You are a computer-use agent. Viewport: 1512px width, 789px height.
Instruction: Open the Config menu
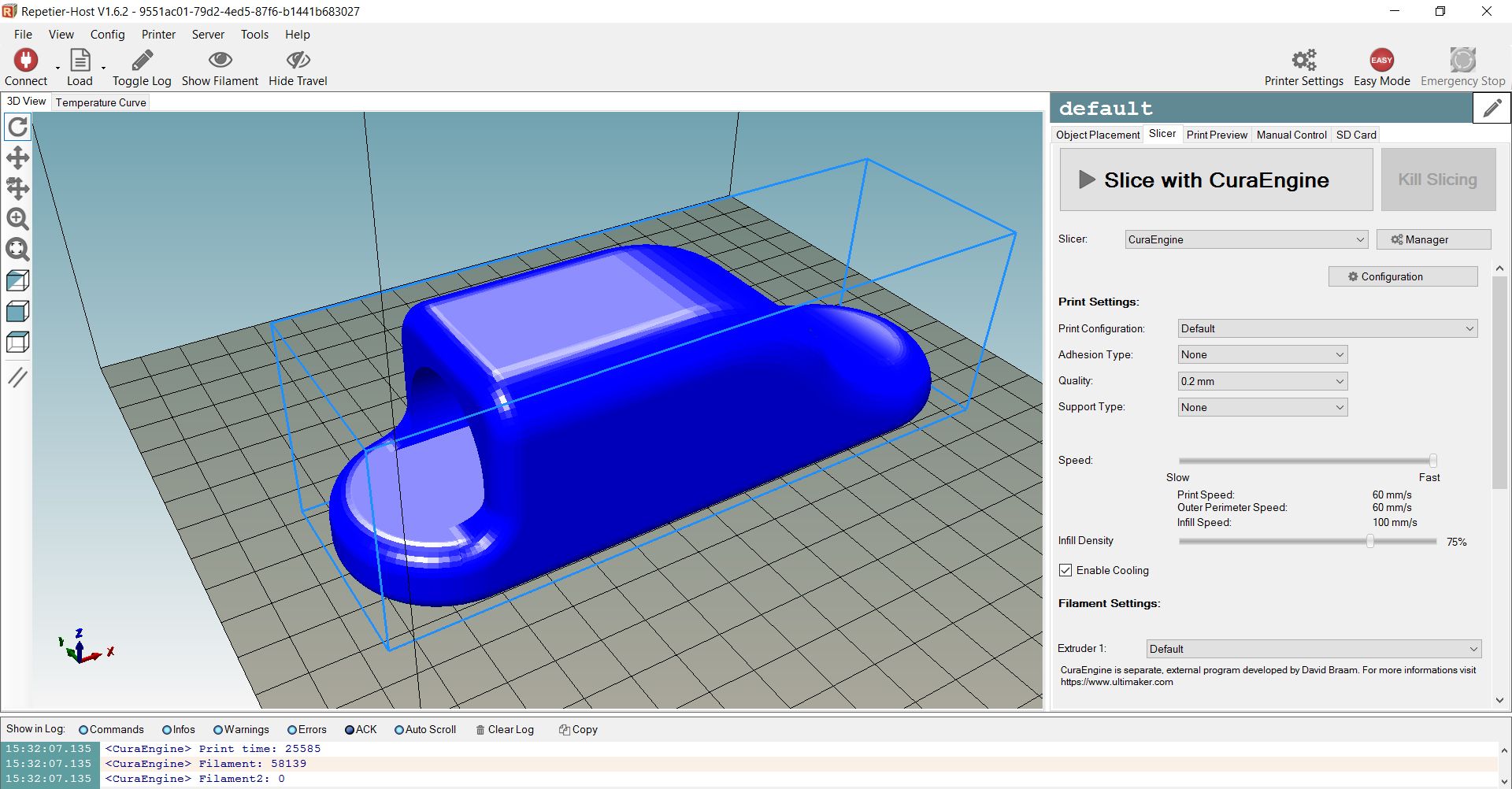click(107, 34)
